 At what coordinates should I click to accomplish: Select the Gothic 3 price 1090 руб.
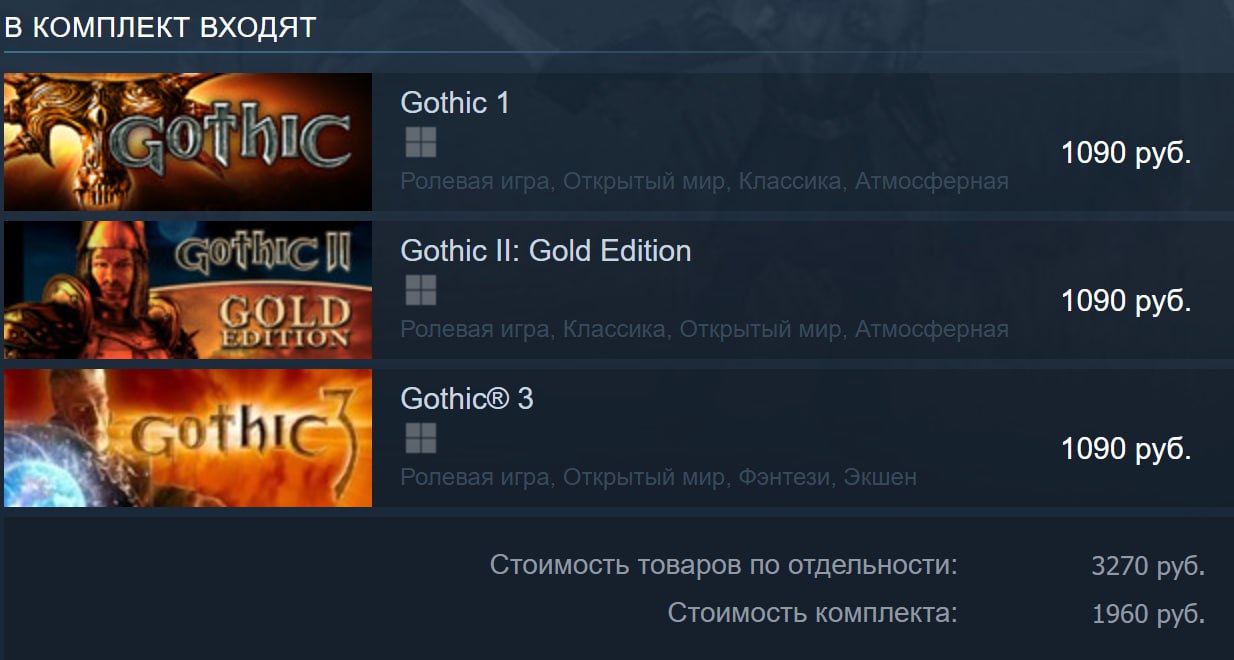coord(1126,449)
